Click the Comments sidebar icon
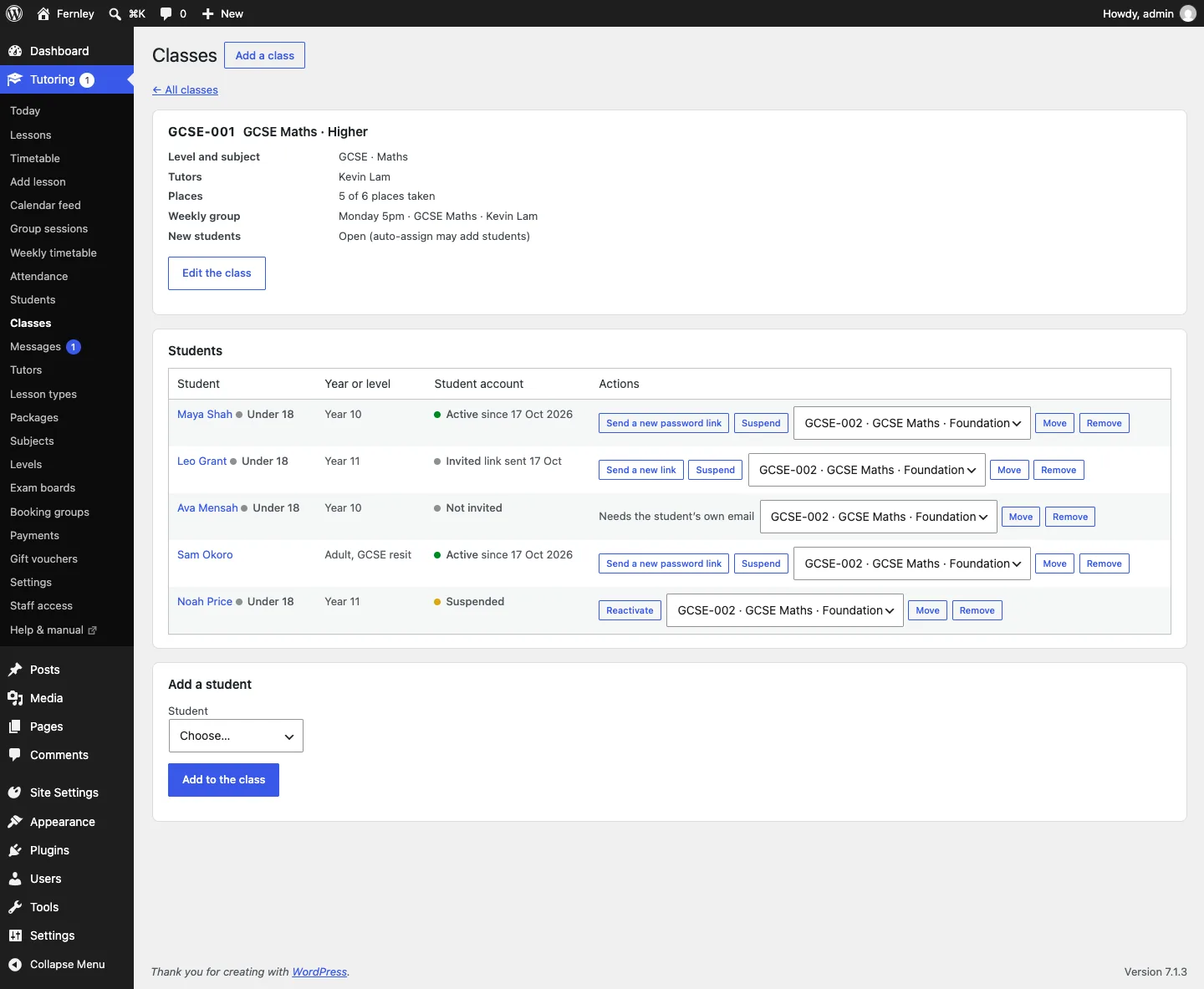The width and height of the screenshot is (1204, 989). [x=15, y=755]
